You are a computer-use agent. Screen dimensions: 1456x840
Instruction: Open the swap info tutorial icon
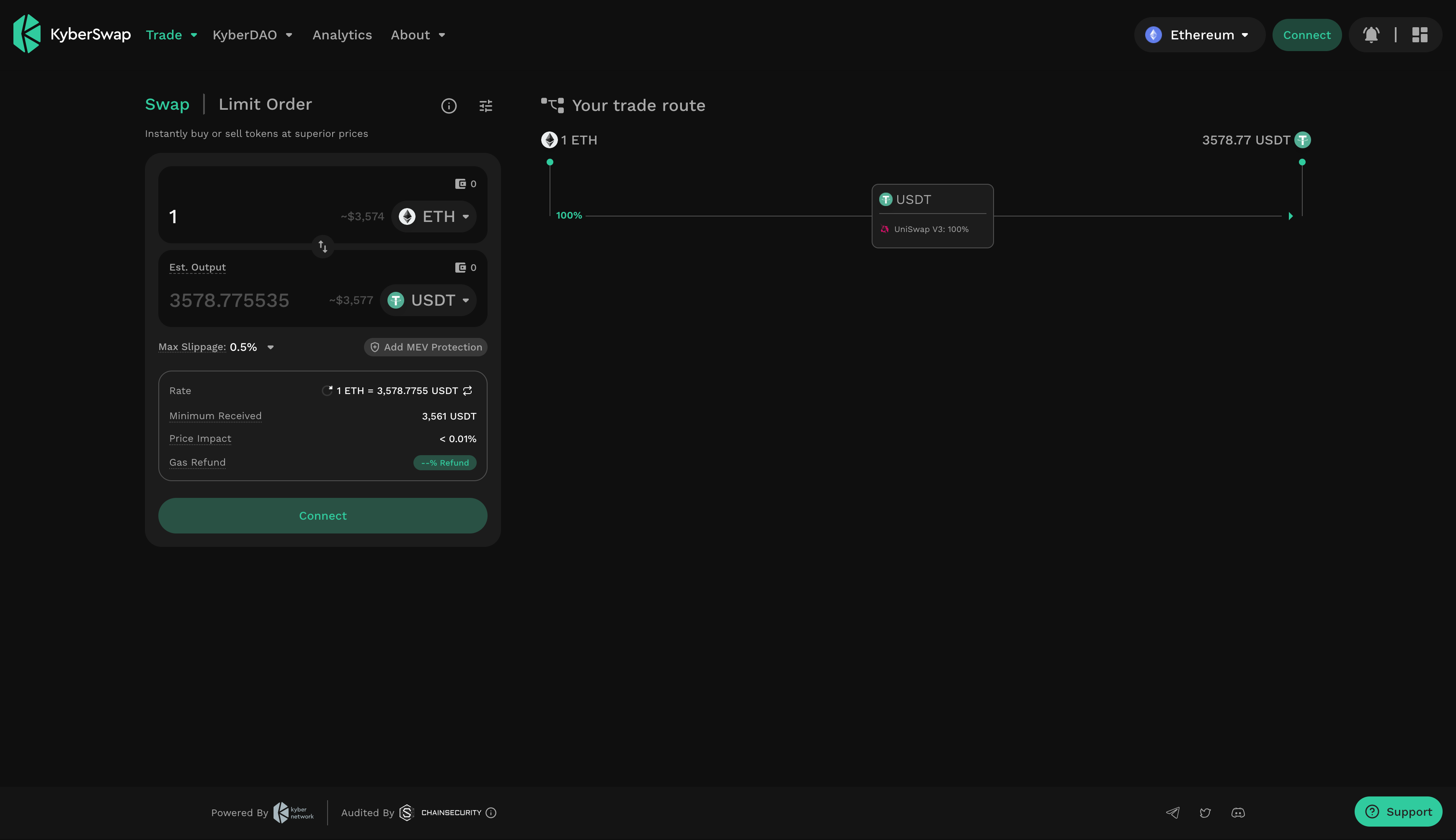(x=449, y=106)
